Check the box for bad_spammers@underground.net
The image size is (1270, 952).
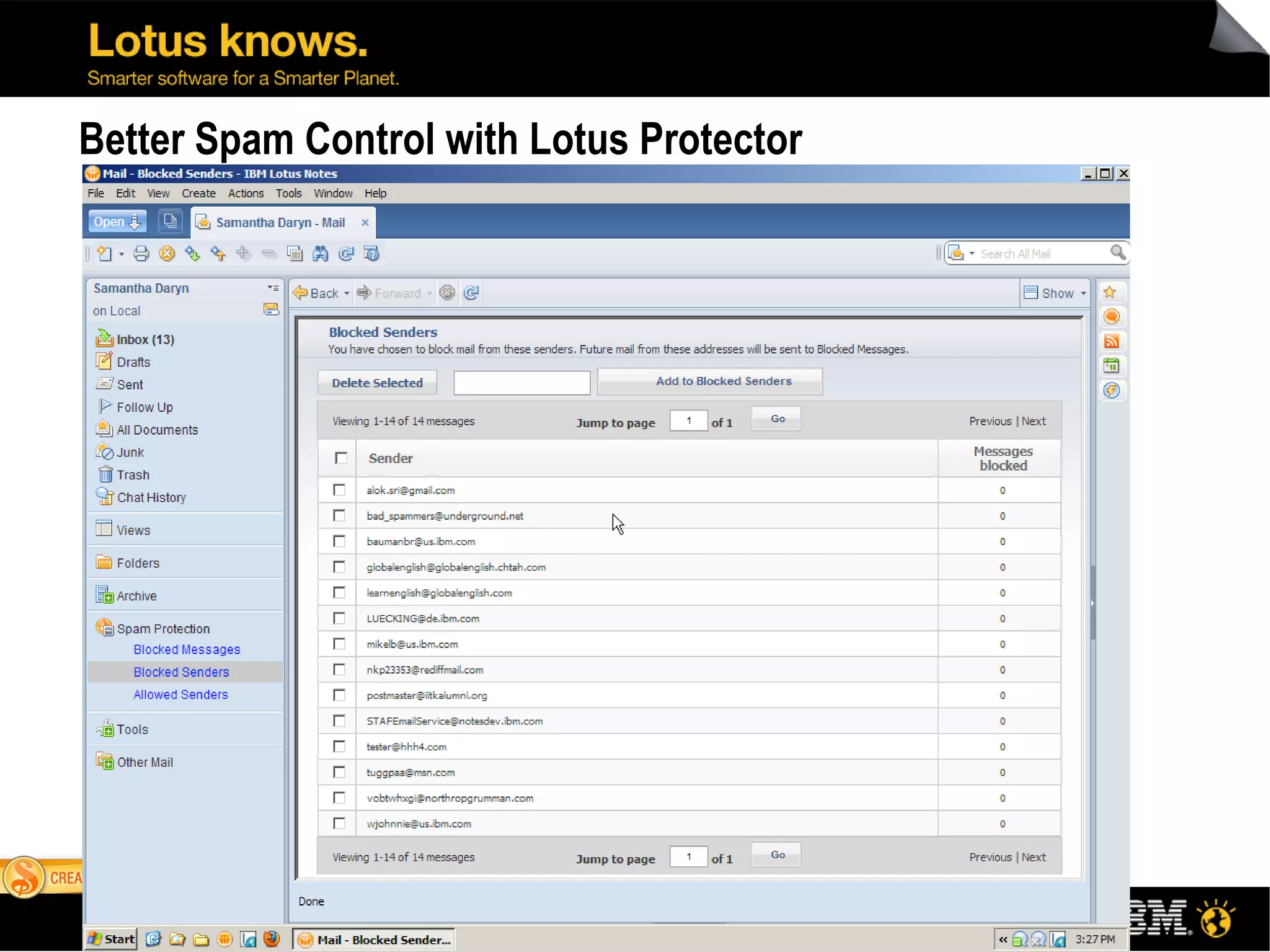pyautogui.click(x=339, y=516)
